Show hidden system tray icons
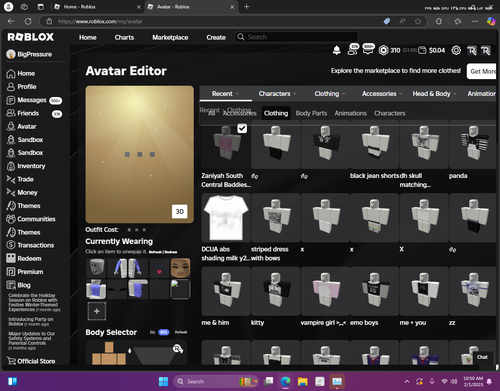This screenshot has height=391, width=500. [x=407, y=381]
